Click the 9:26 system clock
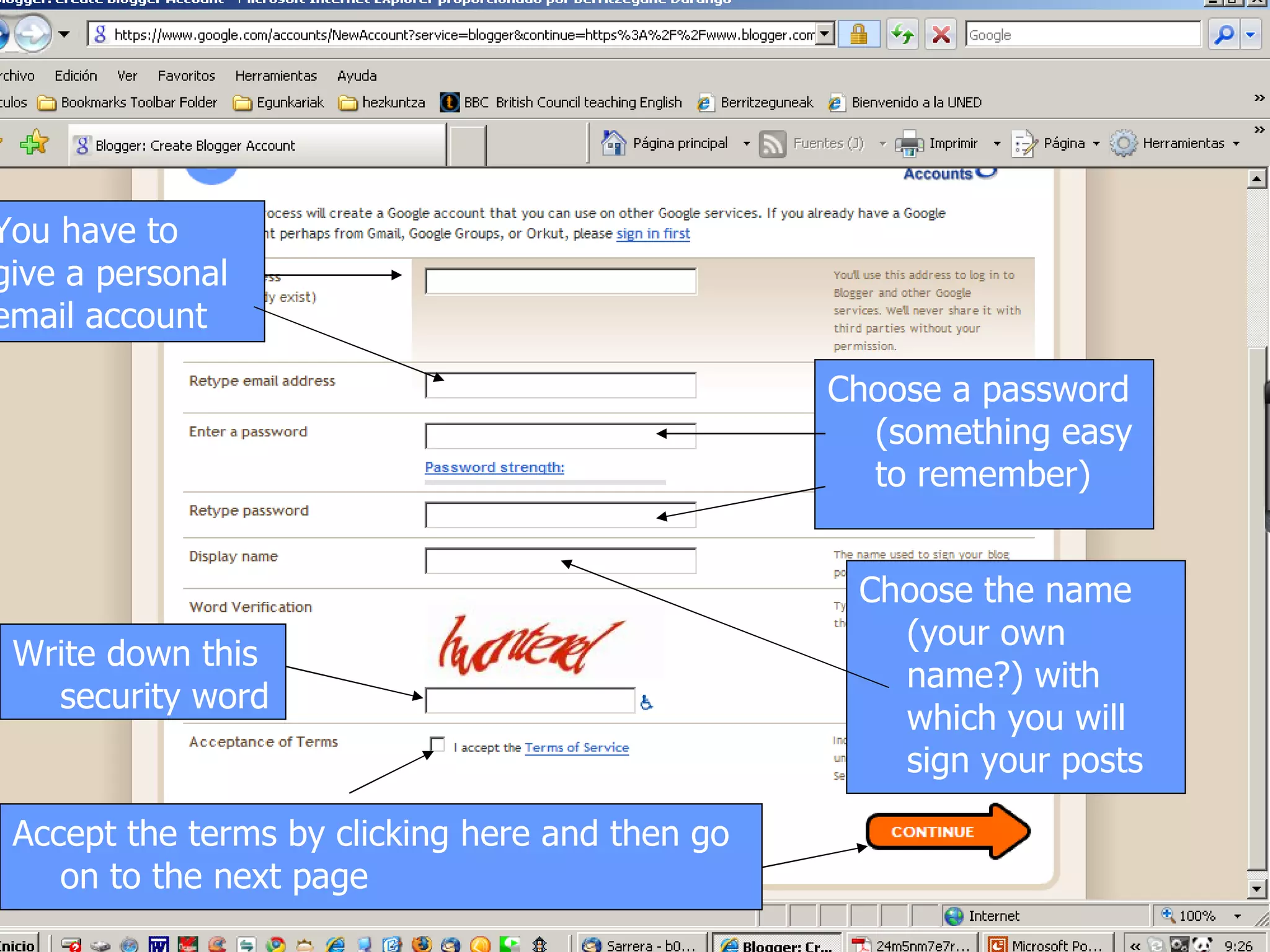This screenshot has width=1270, height=952. pyautogui.click(x=1238, y=945)
